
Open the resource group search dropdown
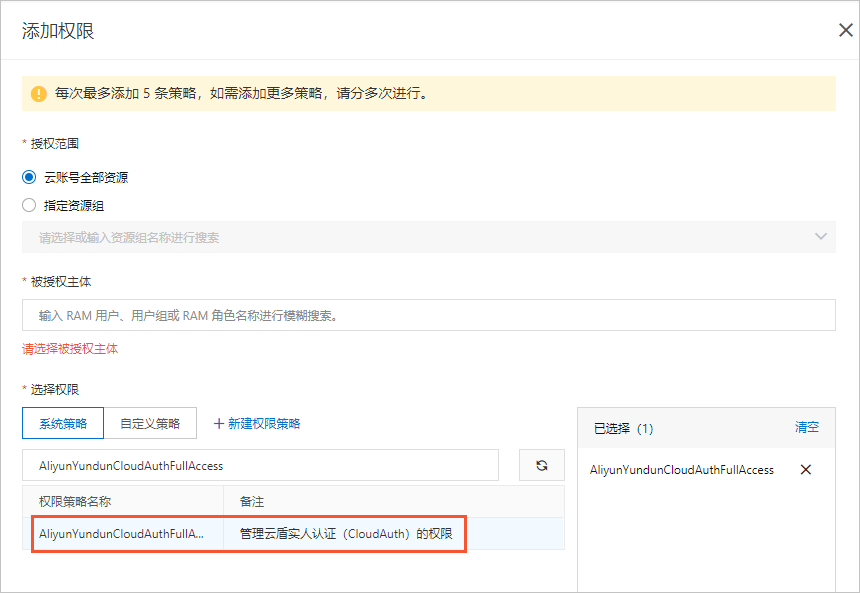point(428,237)
